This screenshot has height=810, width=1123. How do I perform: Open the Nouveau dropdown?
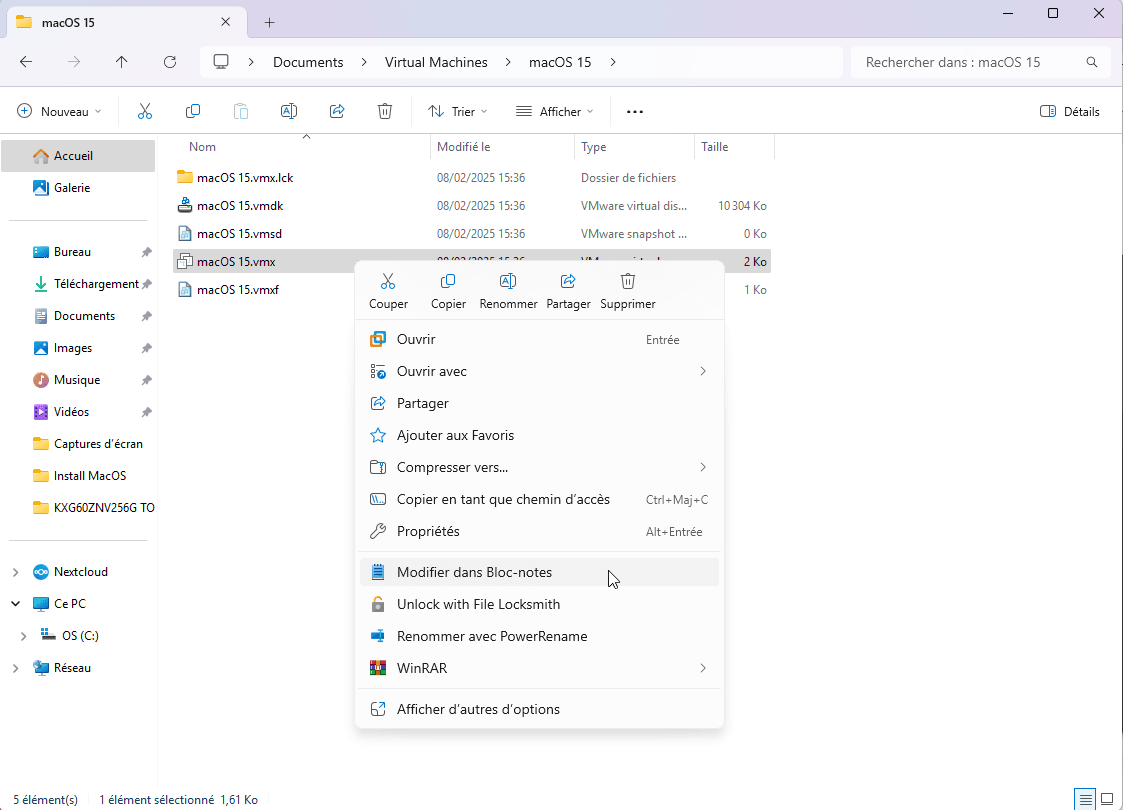59,111
